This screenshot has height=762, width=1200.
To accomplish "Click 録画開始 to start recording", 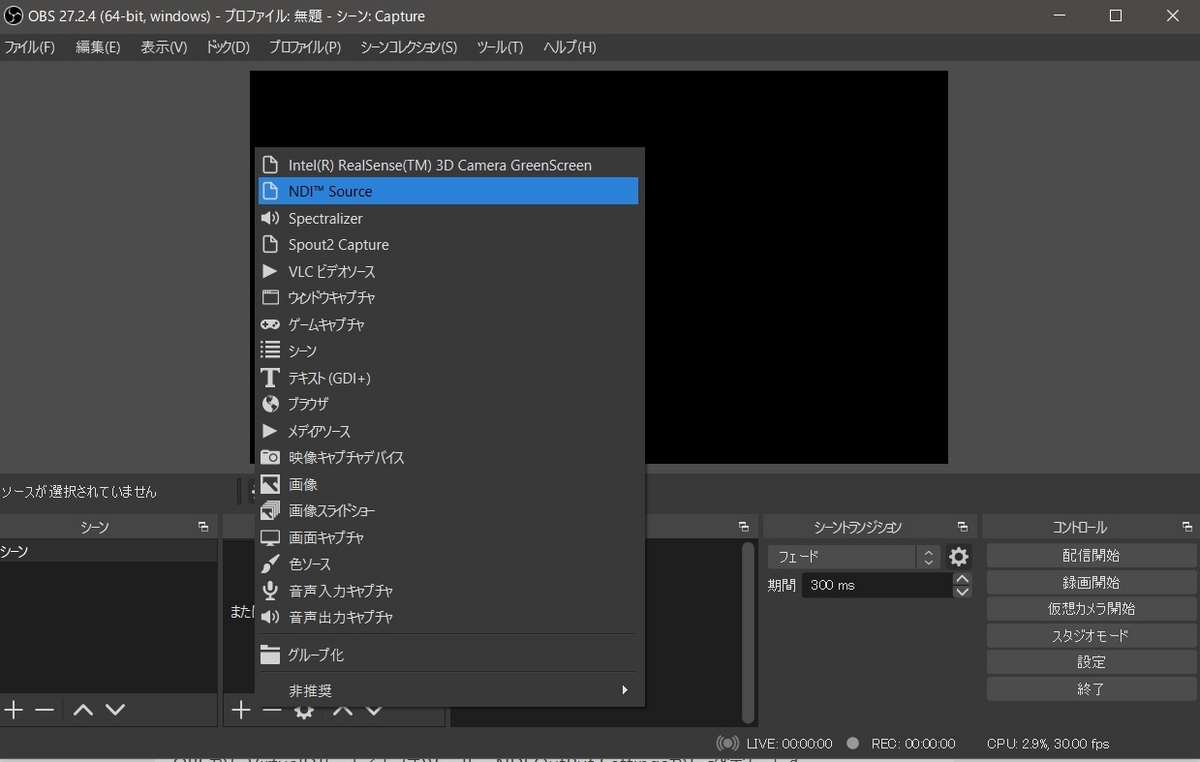I will pos(1091,582).
